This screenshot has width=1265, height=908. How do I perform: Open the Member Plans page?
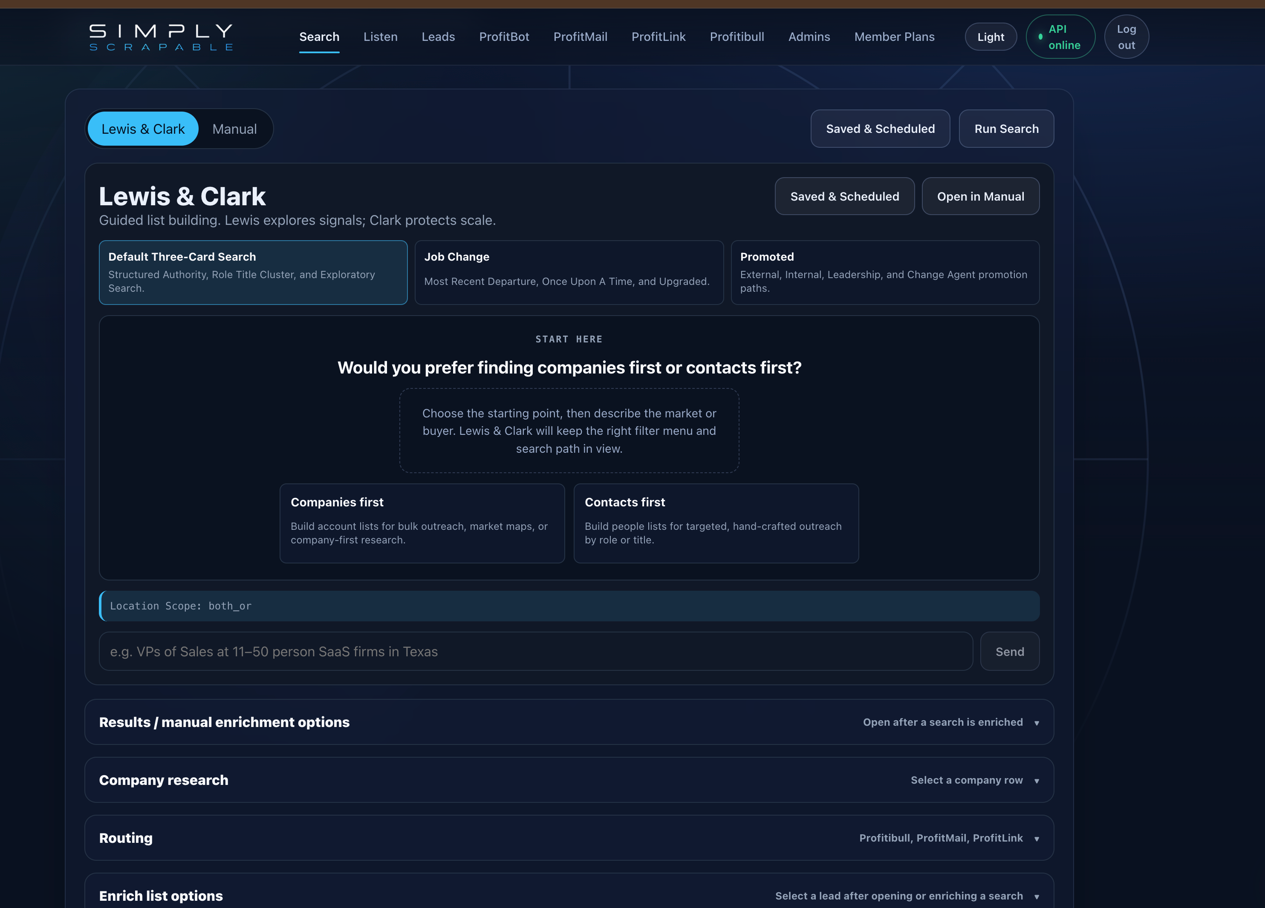pos(894,37)
